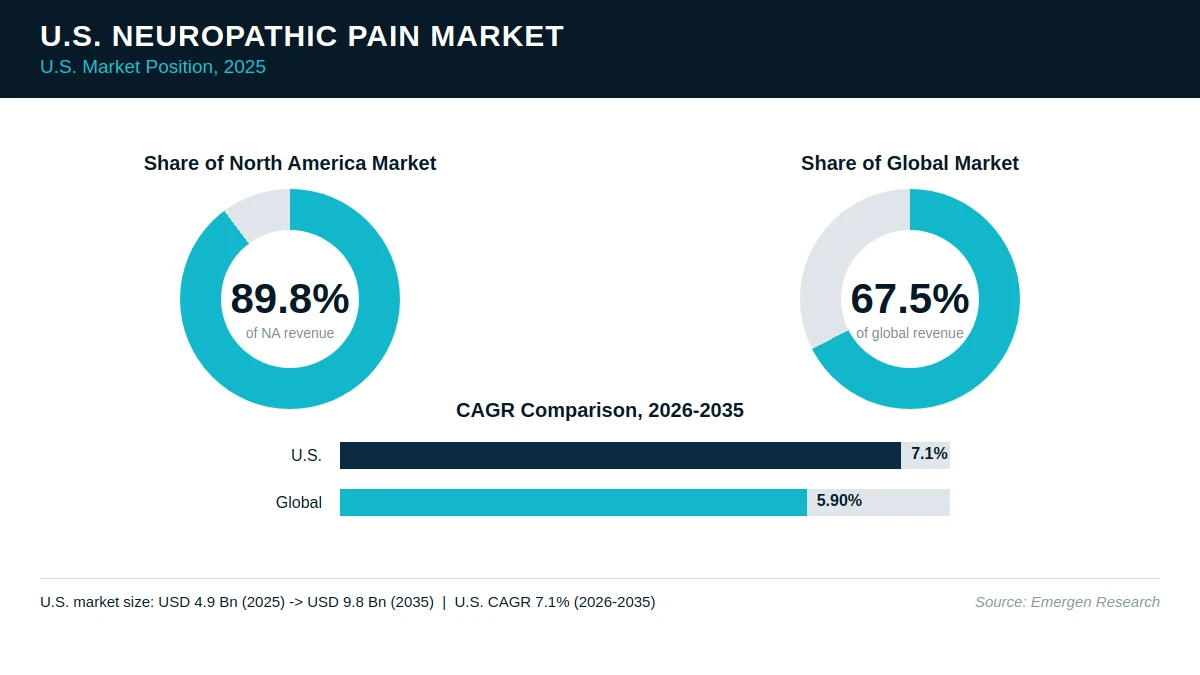Click the 89.8% value in left donut
Viewport: 1200px width, 675px height.
point(290,298)
